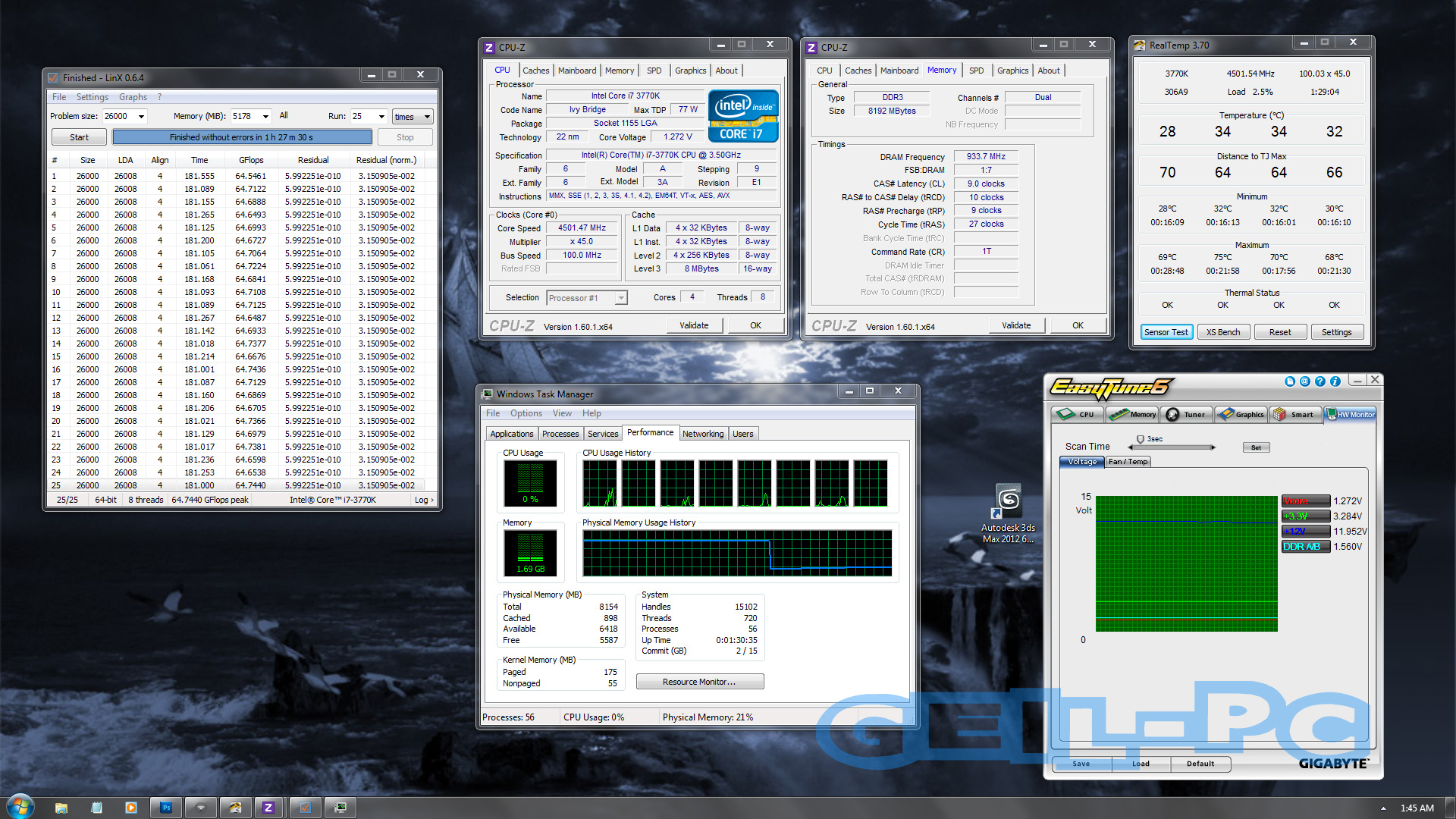Open the Mainboard tab in left CPU-Z window
This screenshot has height=819, width=1456.
(x=576, y=71)
